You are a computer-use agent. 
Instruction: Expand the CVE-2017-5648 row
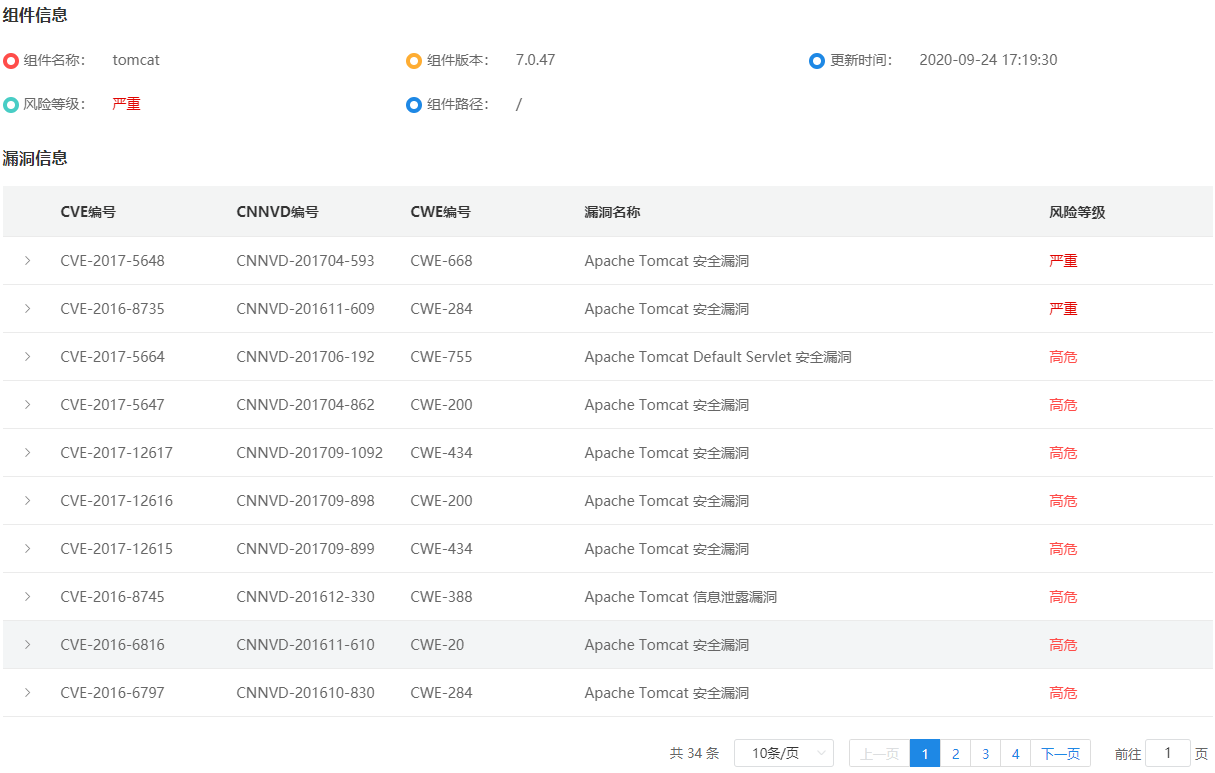click(27, 261)
